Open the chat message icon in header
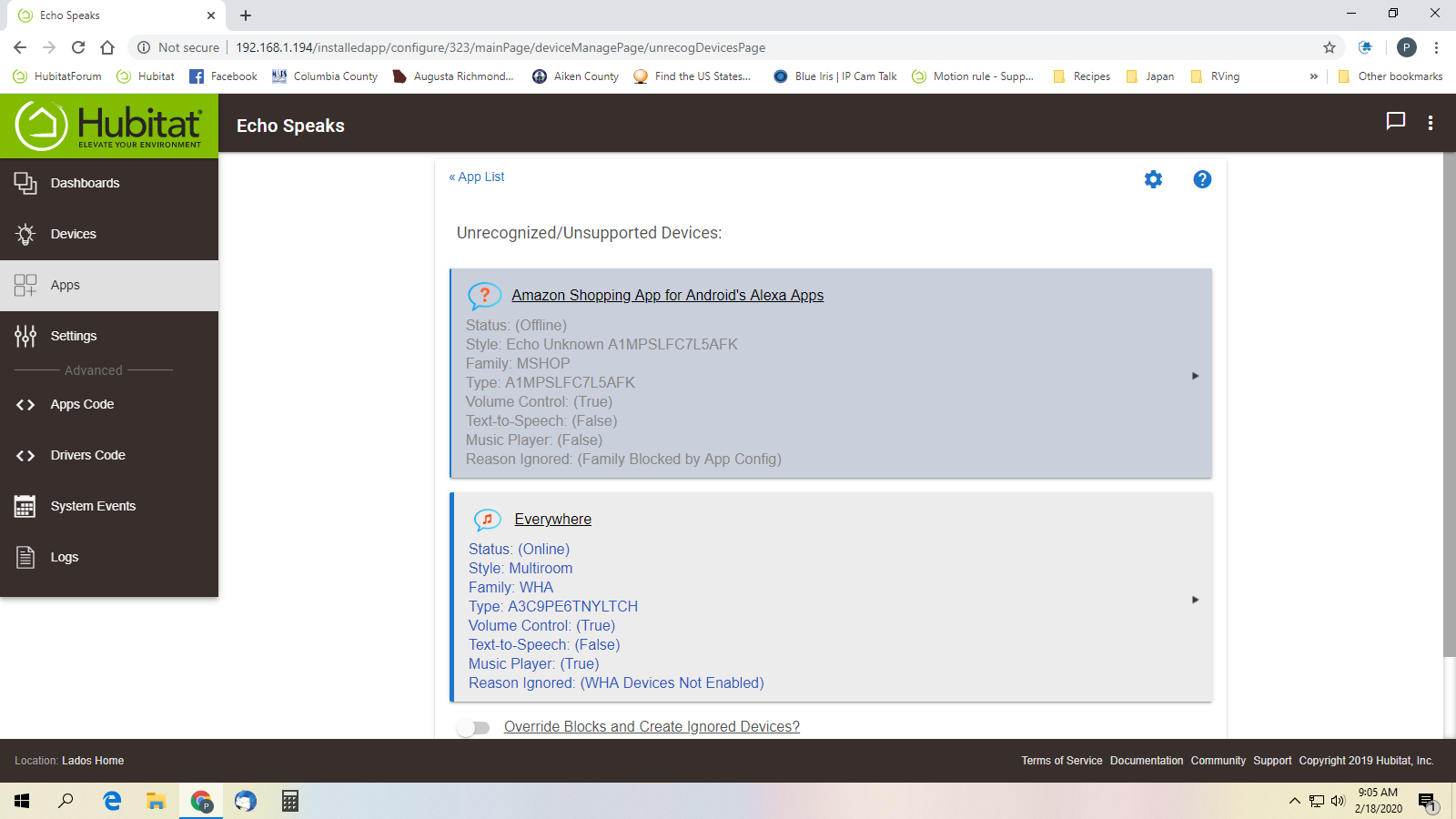1456x819 pixels. click(1395, 122)
